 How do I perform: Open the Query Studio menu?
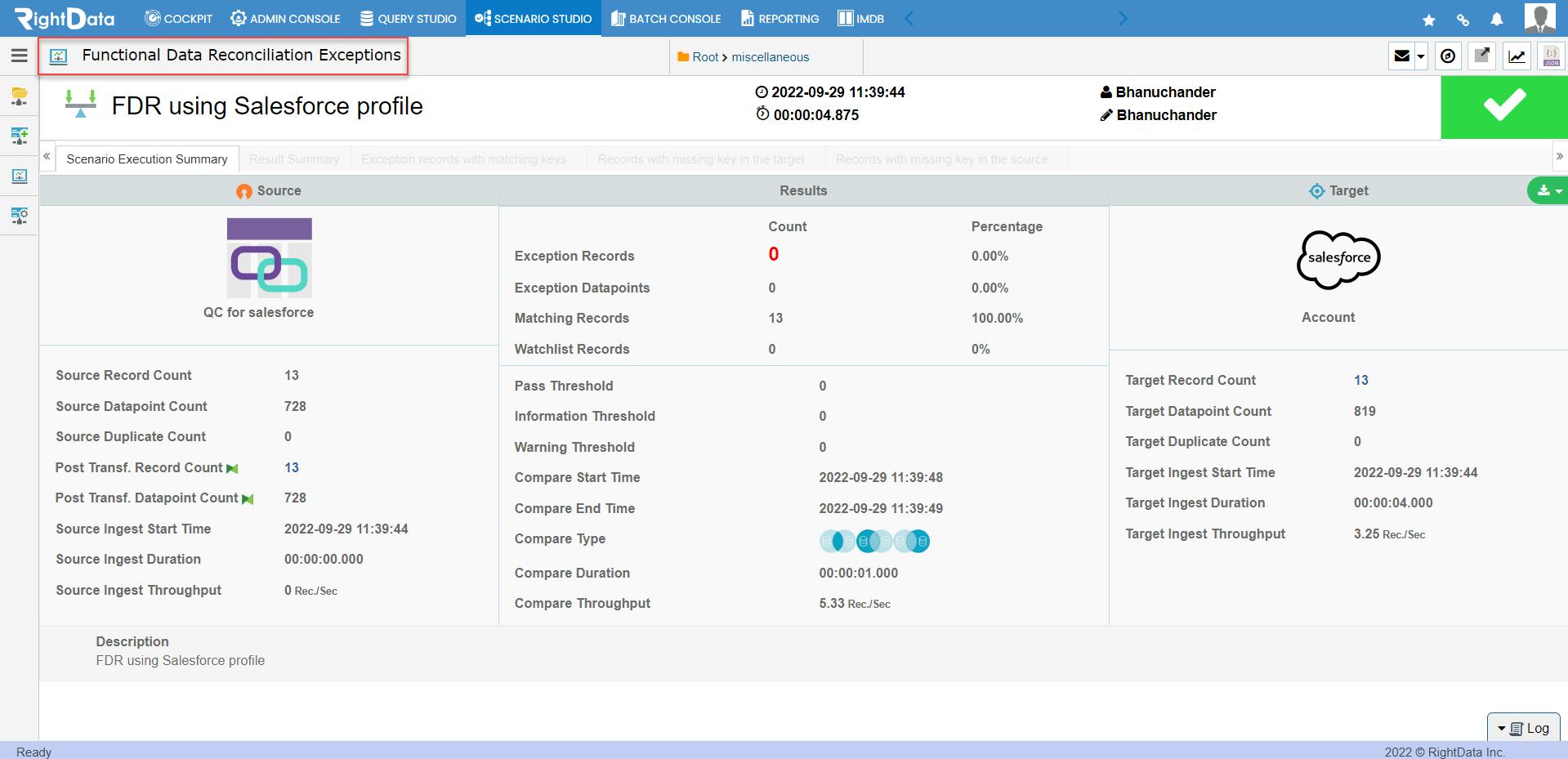pyautogui.click(x=408, y=19)
